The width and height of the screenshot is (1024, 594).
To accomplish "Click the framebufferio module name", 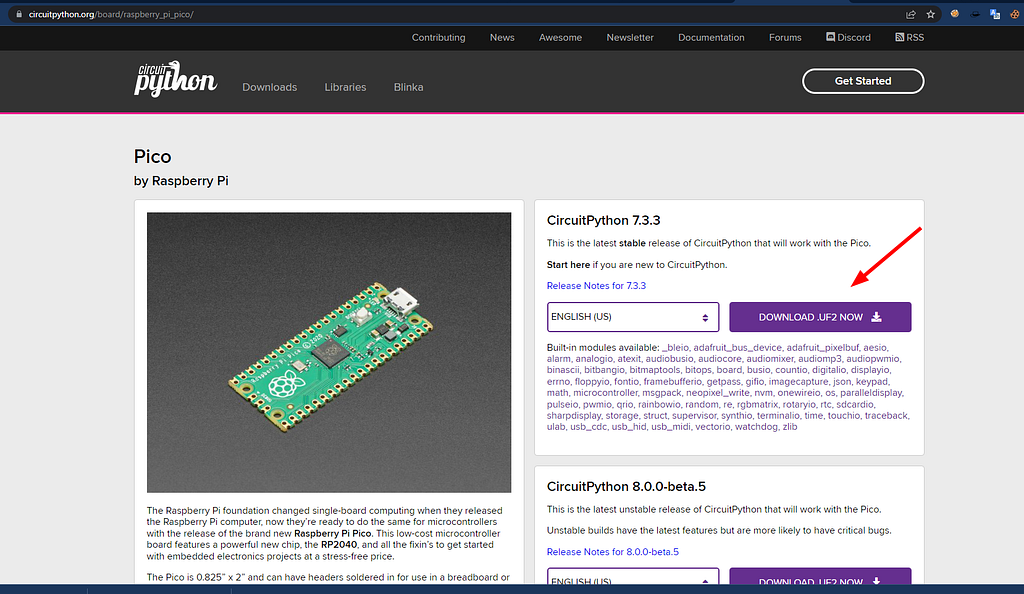I will 673,381.
